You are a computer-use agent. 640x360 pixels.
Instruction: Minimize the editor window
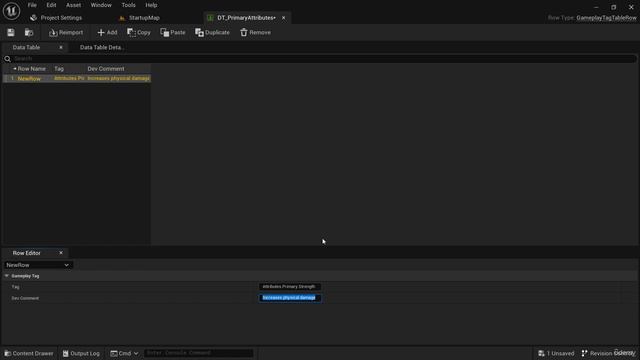tap(596, 7)
